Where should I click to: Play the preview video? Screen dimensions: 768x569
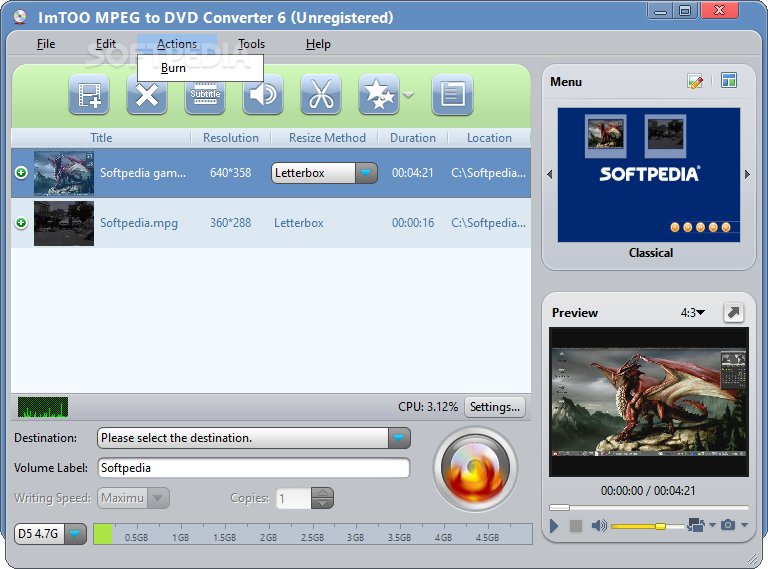point(554,526)
